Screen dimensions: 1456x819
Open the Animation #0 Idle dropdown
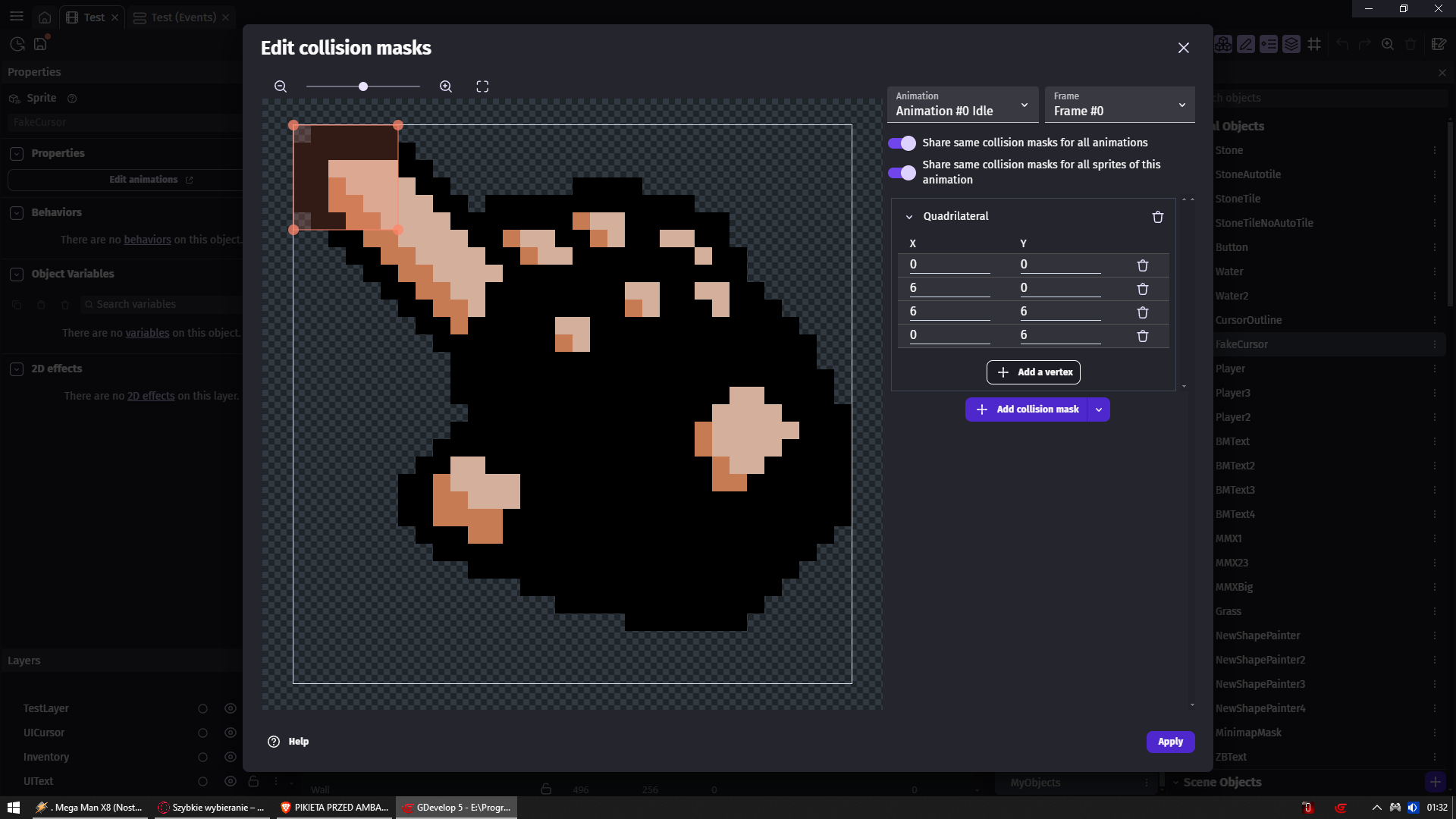click(x=962, y=105)
